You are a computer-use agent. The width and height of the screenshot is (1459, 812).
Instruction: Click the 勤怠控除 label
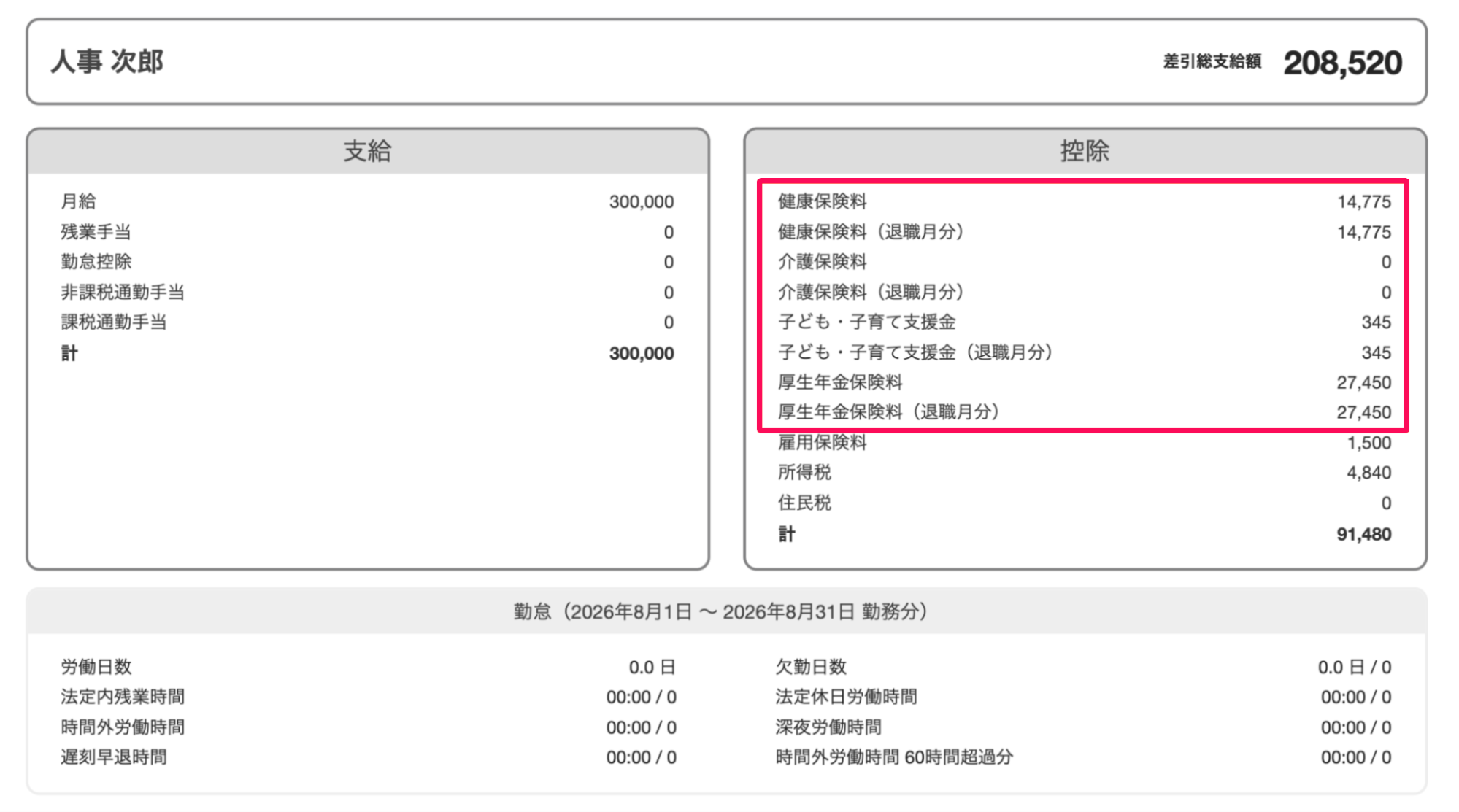pyautogui.click(x=96, y=262)
